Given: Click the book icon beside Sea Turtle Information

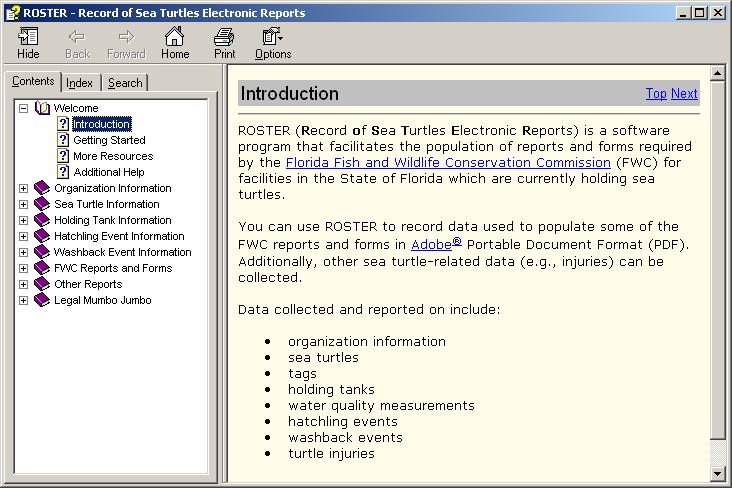Looking at the screenshot, I should pos(41,204).
